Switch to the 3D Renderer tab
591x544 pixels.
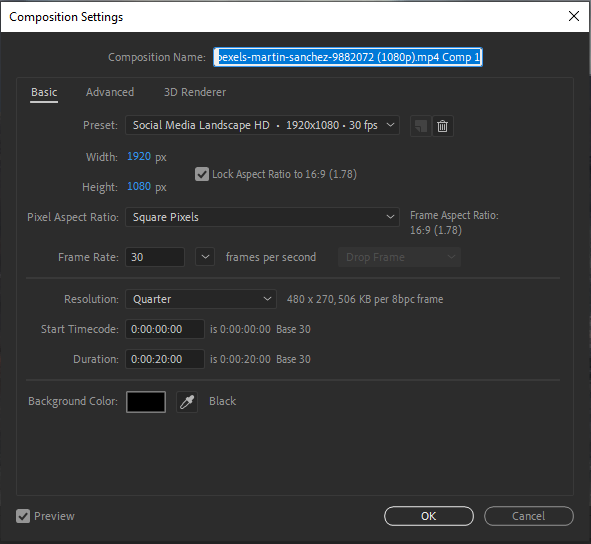coord(195,92)
